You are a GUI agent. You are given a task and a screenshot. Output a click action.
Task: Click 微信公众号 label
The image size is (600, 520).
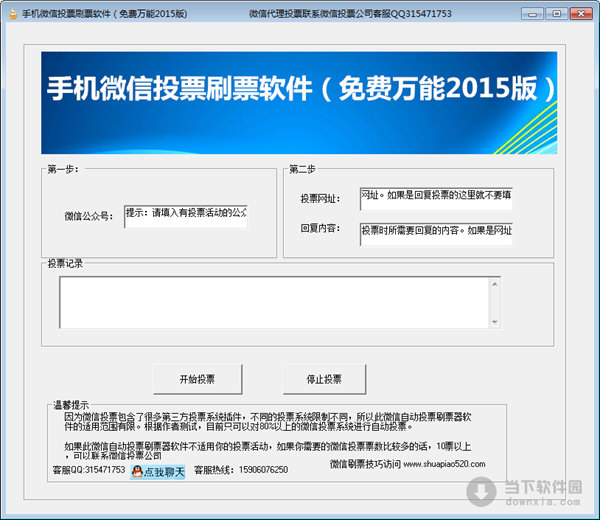[89, 217]
